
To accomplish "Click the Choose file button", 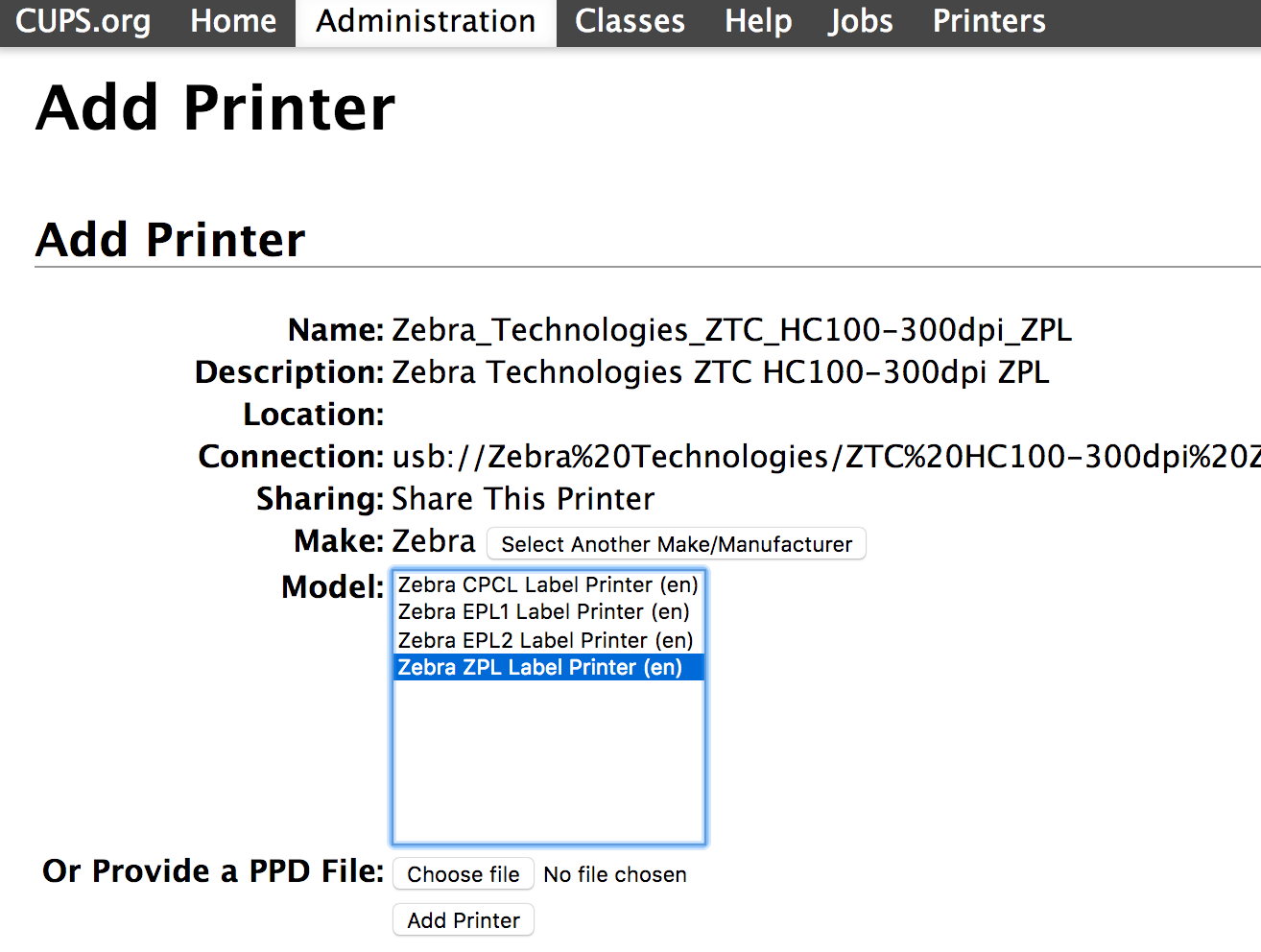I will coord(464,874).
